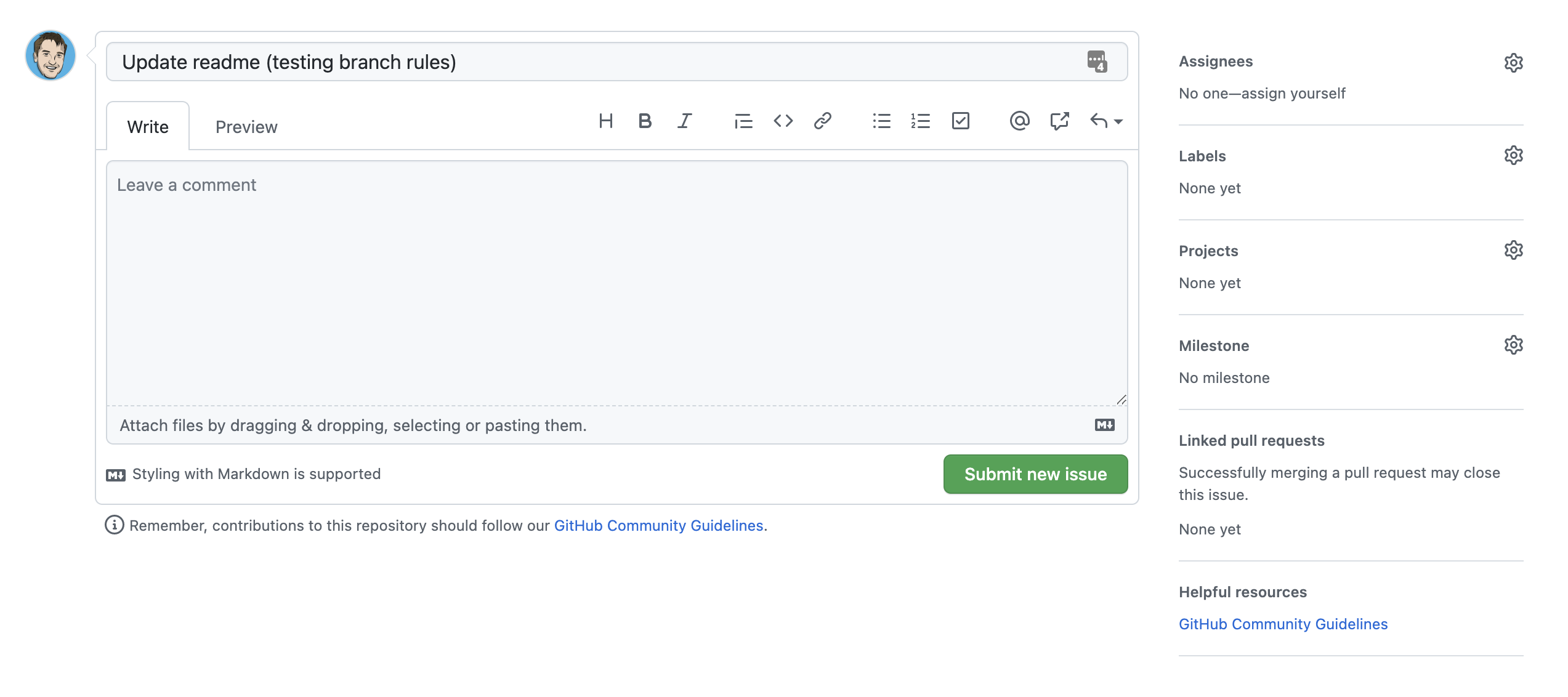Insert a numbered list

921,121
